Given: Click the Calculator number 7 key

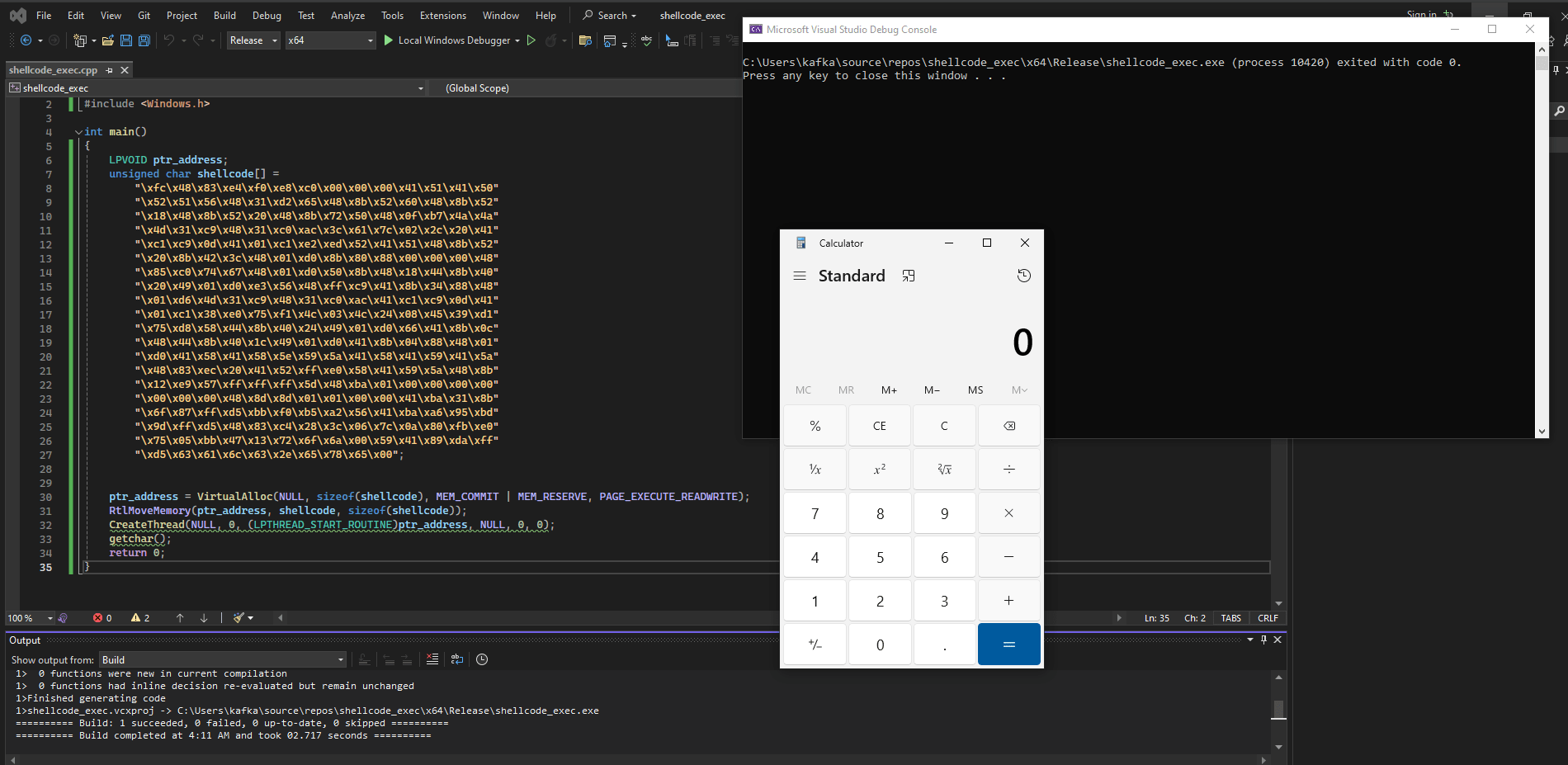Looking at the screenshot, I should 815,513.
